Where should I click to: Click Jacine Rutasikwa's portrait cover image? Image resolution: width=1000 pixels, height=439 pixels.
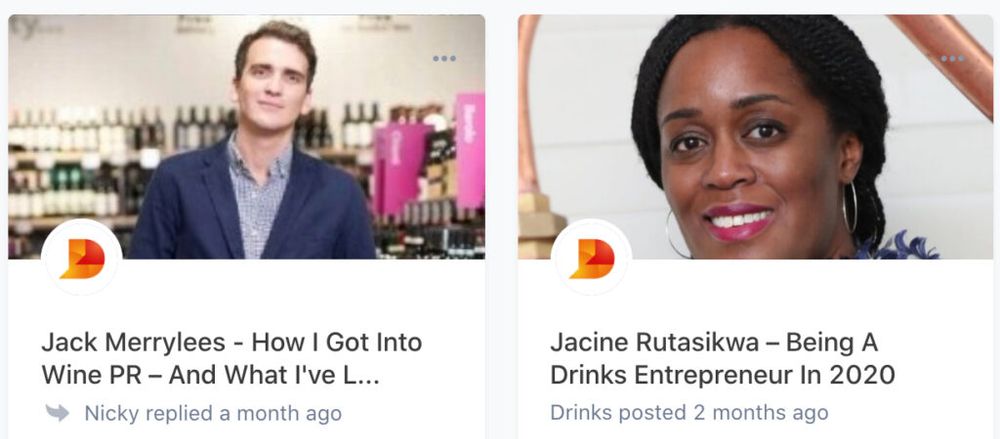tap(755, 137)
